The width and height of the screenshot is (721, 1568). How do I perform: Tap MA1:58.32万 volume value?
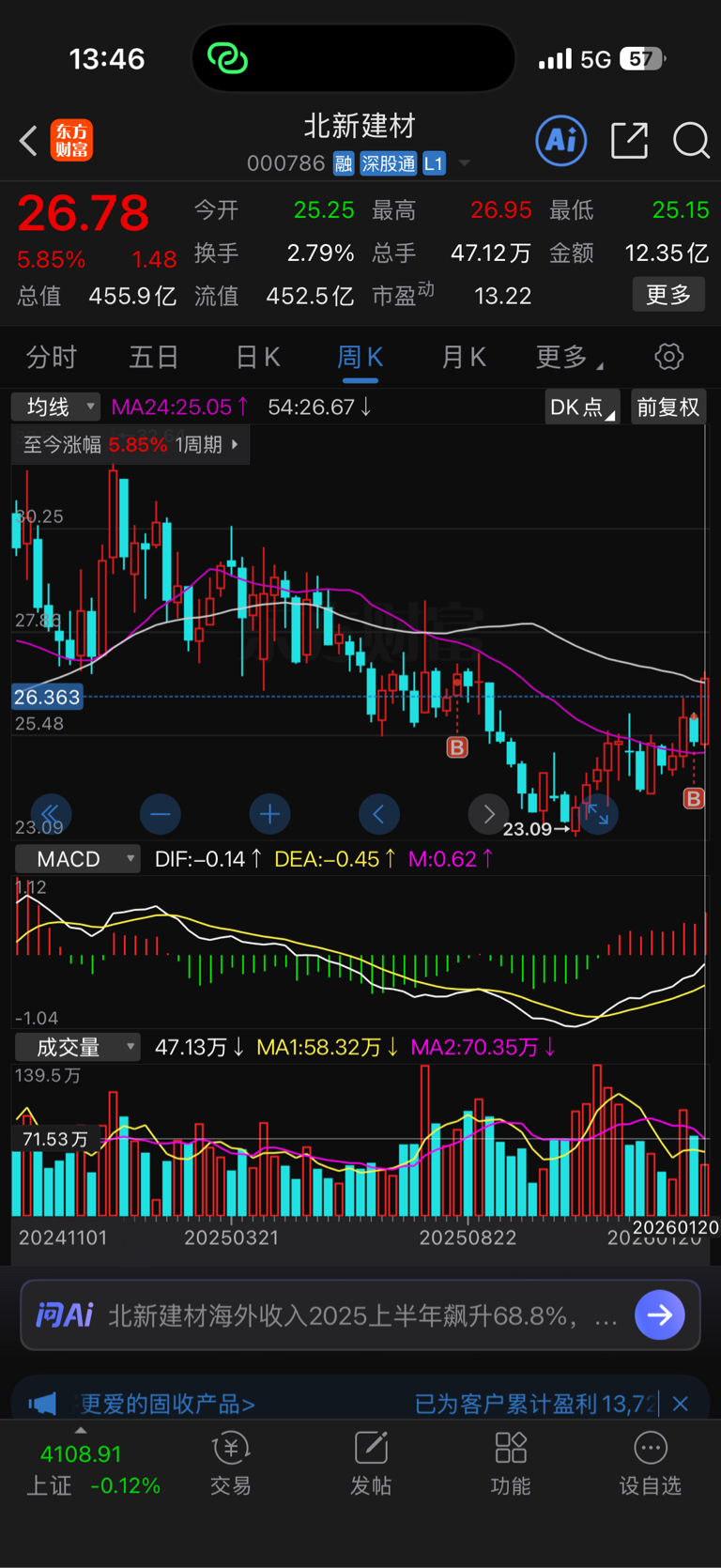click(328, 1047)
